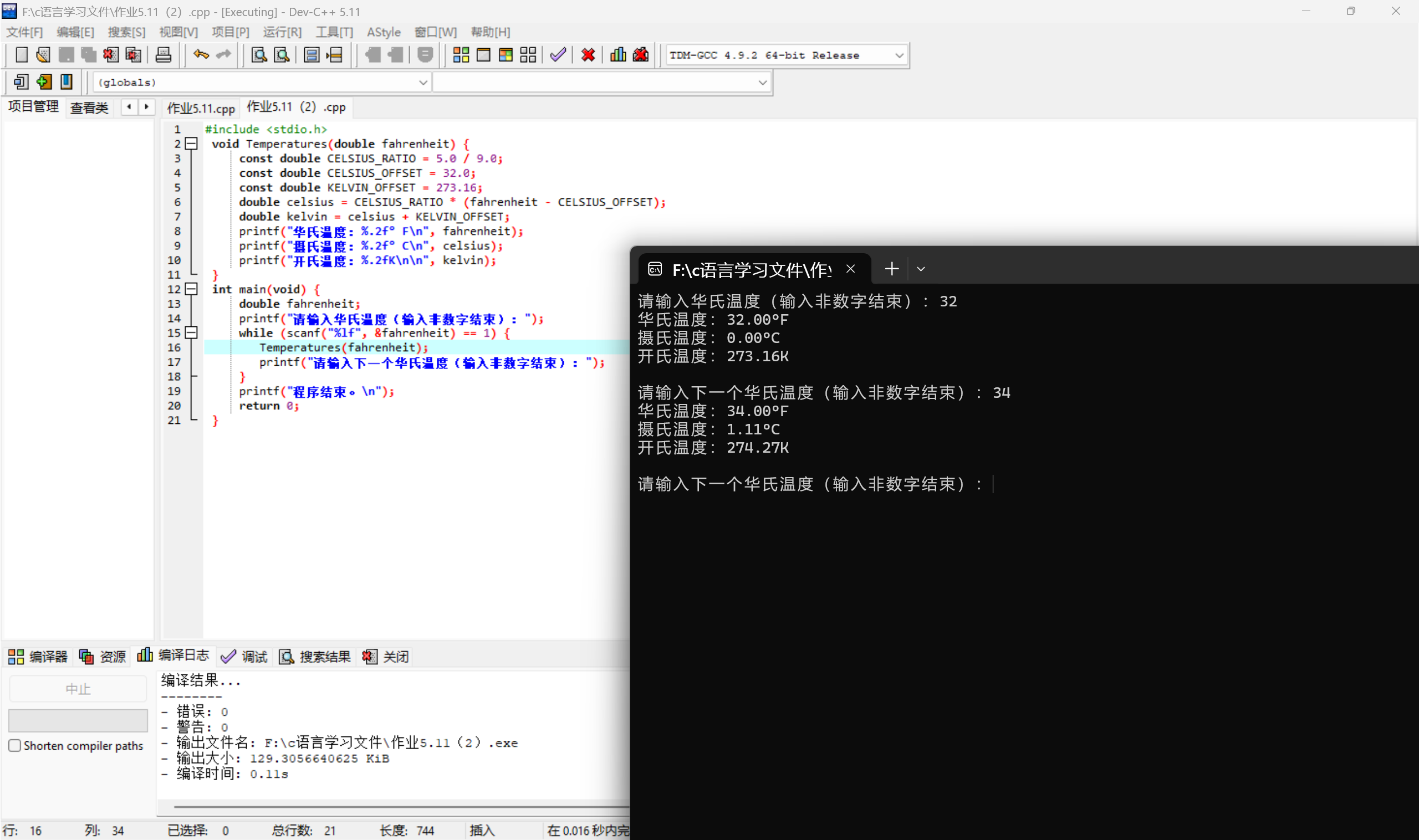Viewport: 1419px width, 840px height.
Task: Click the purple checkmark syntax check icon
Action: [x=558, y=55]
